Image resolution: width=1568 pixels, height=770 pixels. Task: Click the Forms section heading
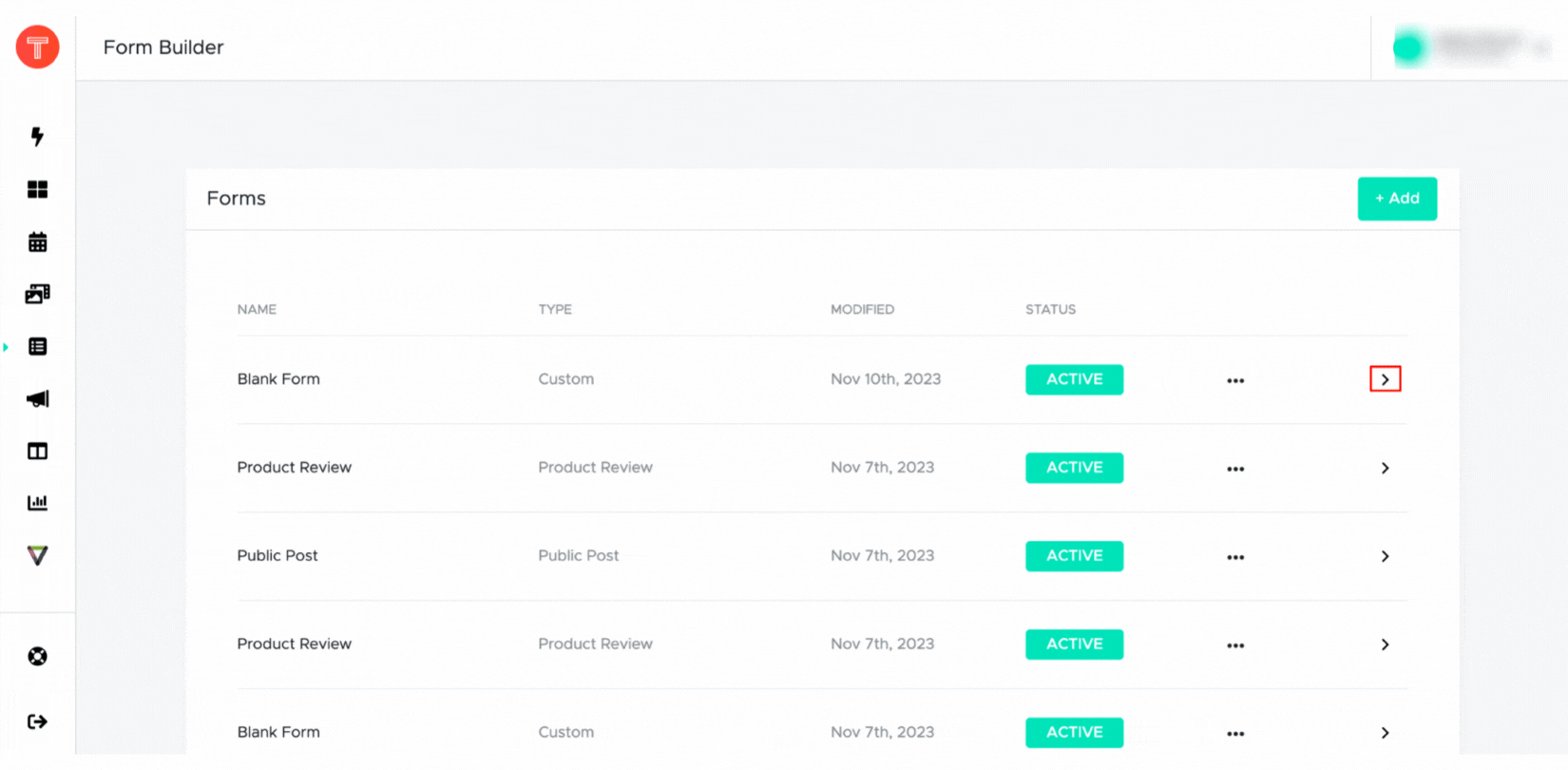click(x=236, y=199)
